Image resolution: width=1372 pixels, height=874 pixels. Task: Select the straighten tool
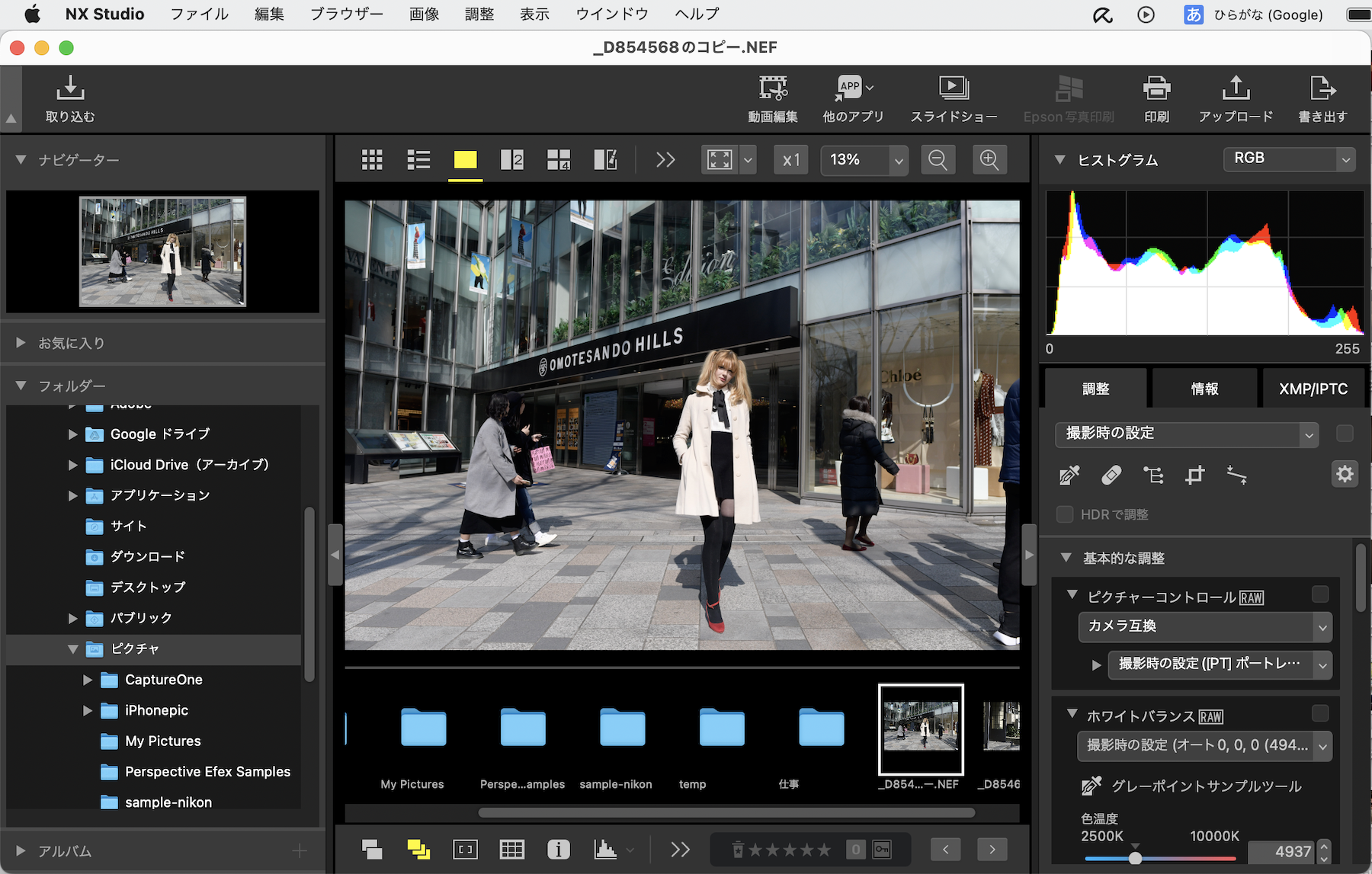1238,474
